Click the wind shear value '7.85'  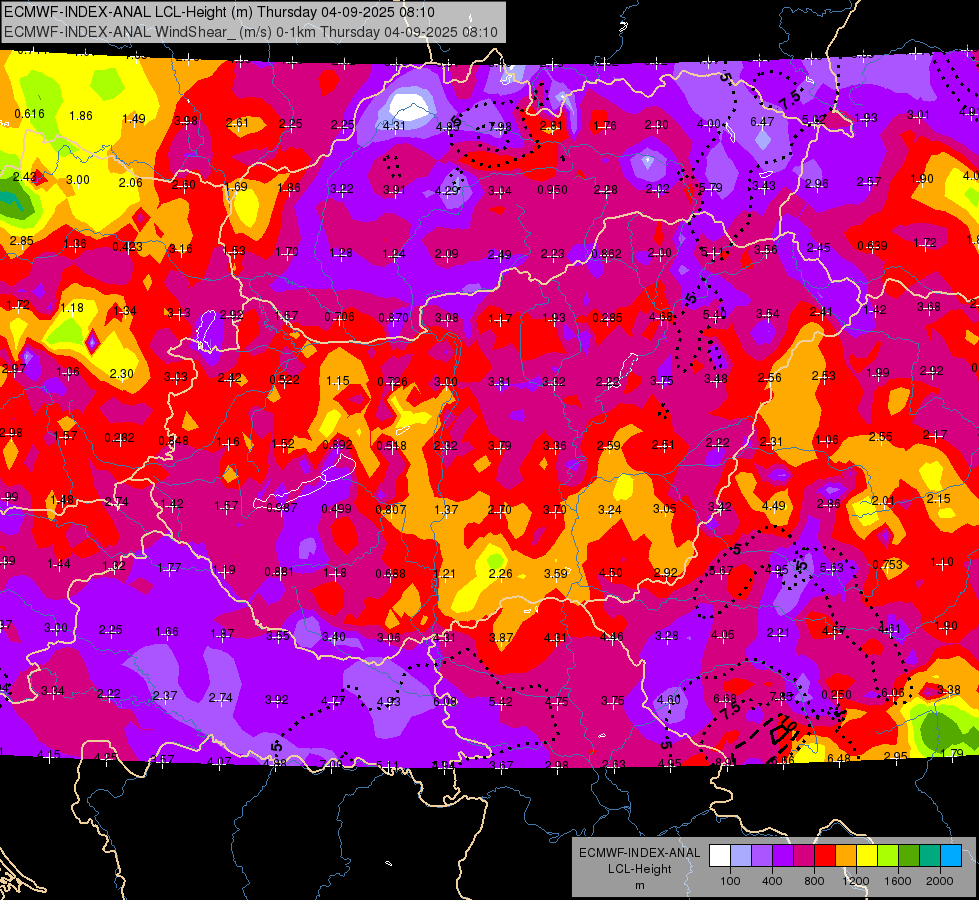(781, 696)
